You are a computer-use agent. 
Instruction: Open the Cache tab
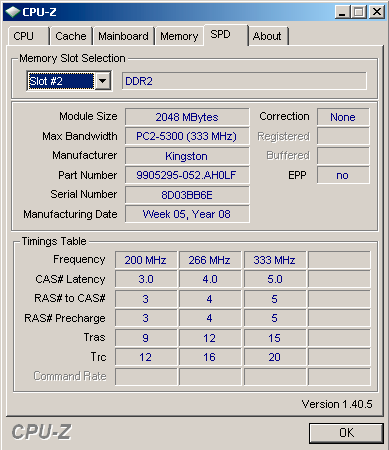click(71, 36)
